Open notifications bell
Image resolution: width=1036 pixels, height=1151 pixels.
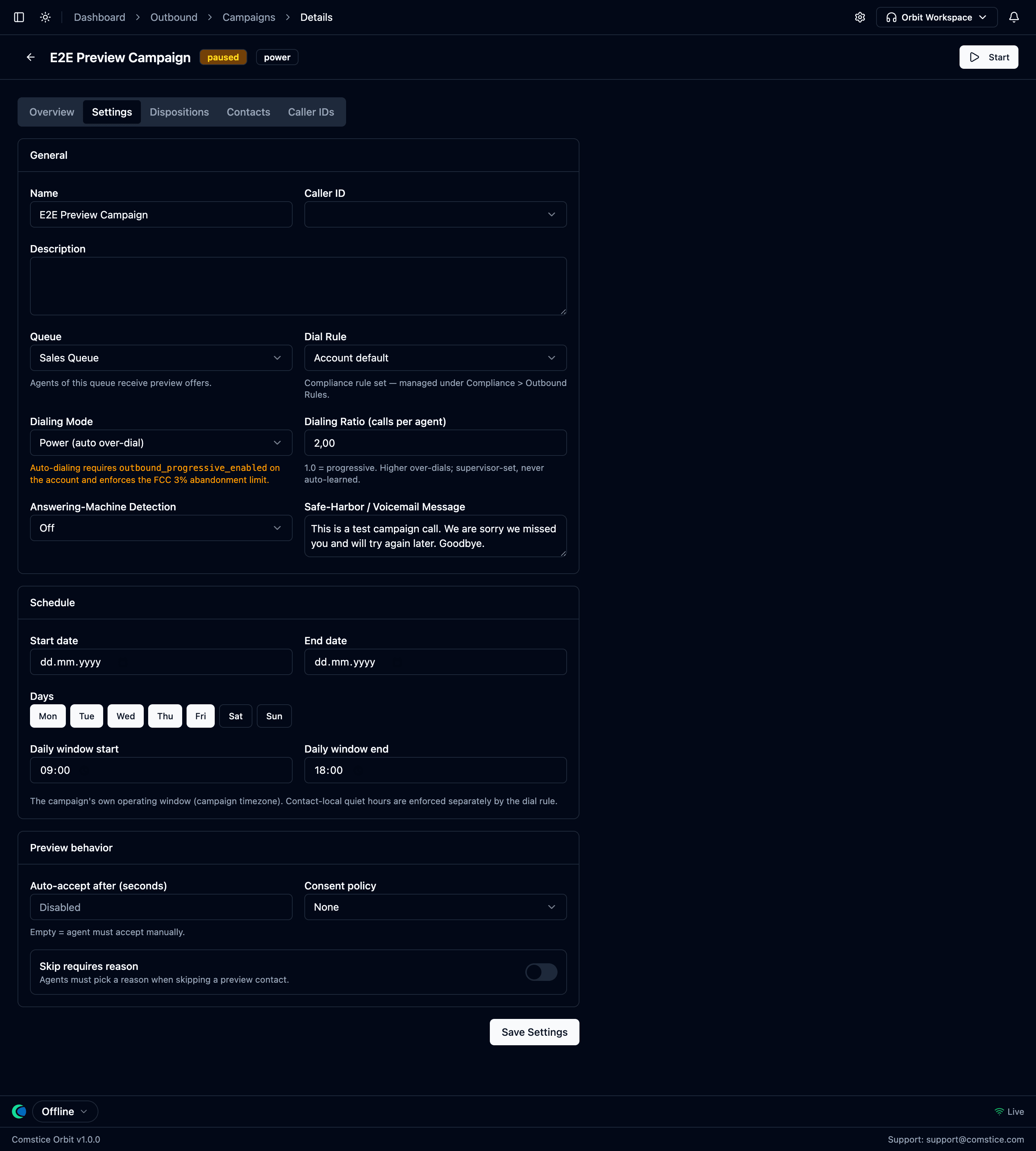pyautogui.click(x=1014, y=17)
